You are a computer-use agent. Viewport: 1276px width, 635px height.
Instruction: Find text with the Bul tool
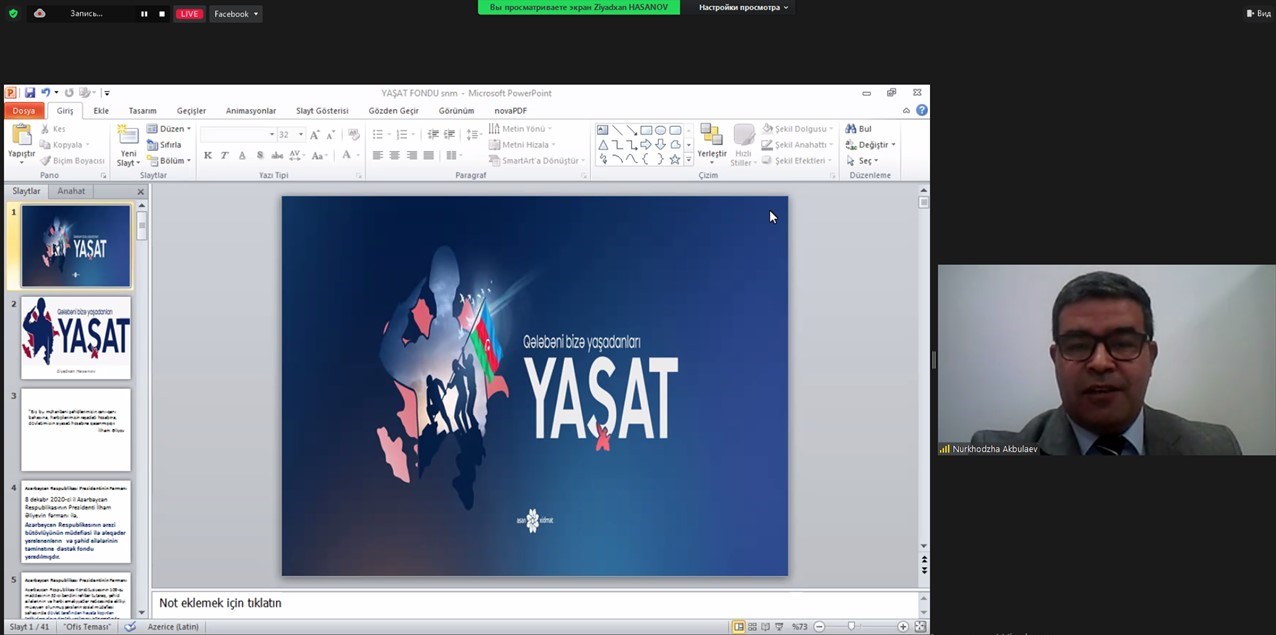point(859,129)
